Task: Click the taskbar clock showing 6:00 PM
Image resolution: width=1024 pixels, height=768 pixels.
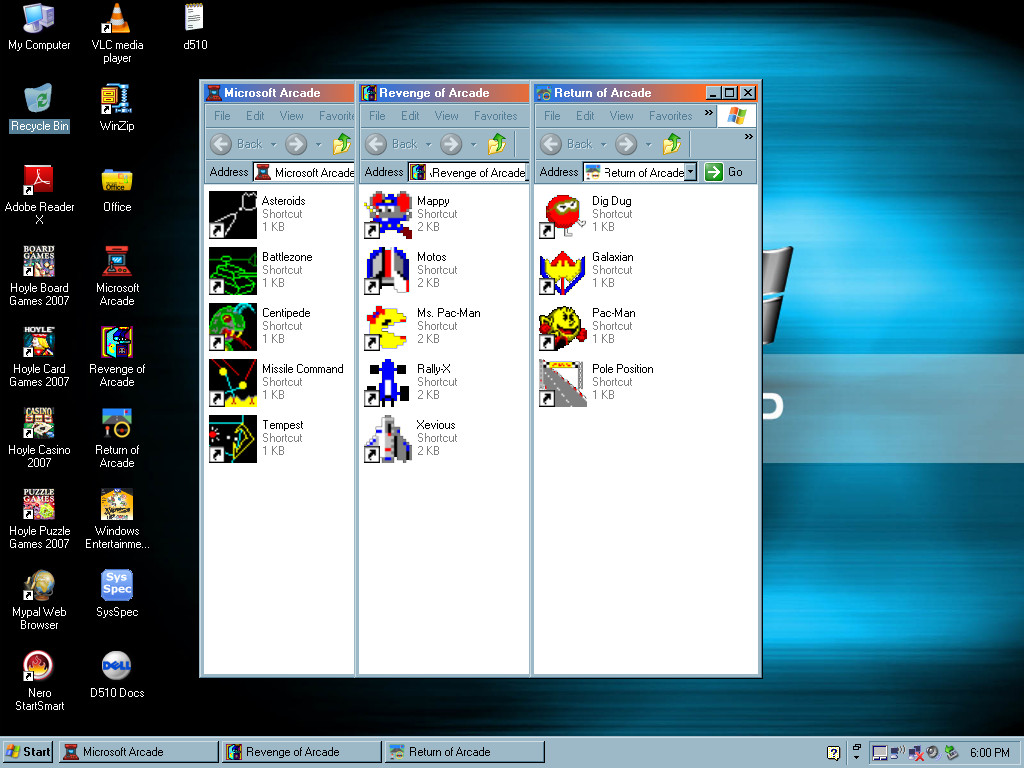Action: pyautogui.click(x=989, y=752)
